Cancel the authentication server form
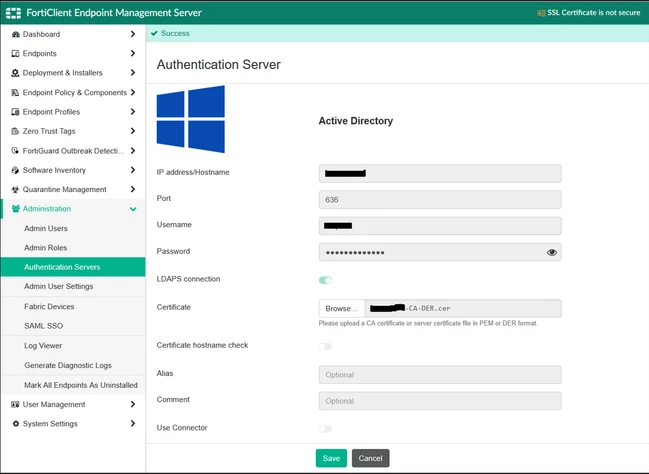 tap(370, 458)
